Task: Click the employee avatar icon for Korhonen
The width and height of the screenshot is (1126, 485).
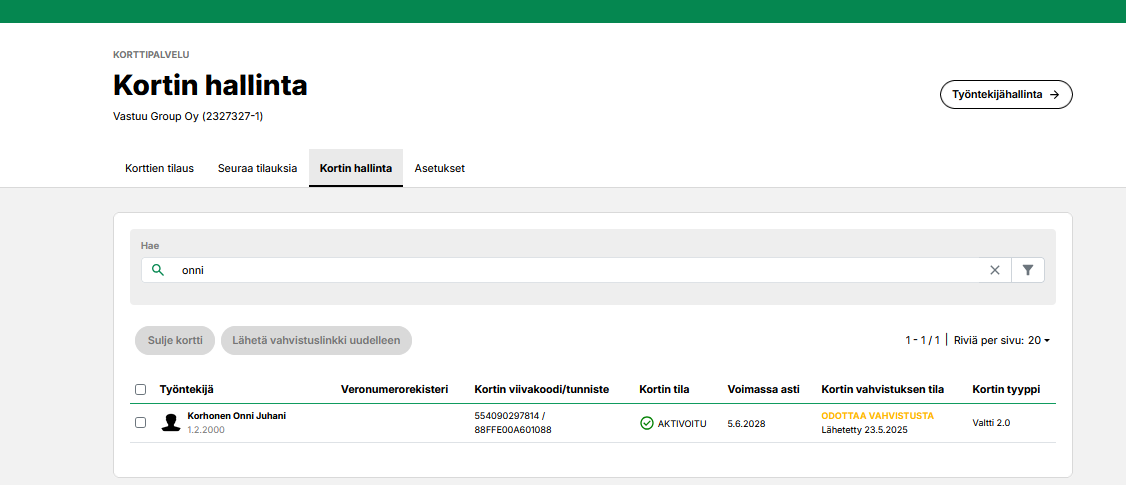Action: coord(171,423)
